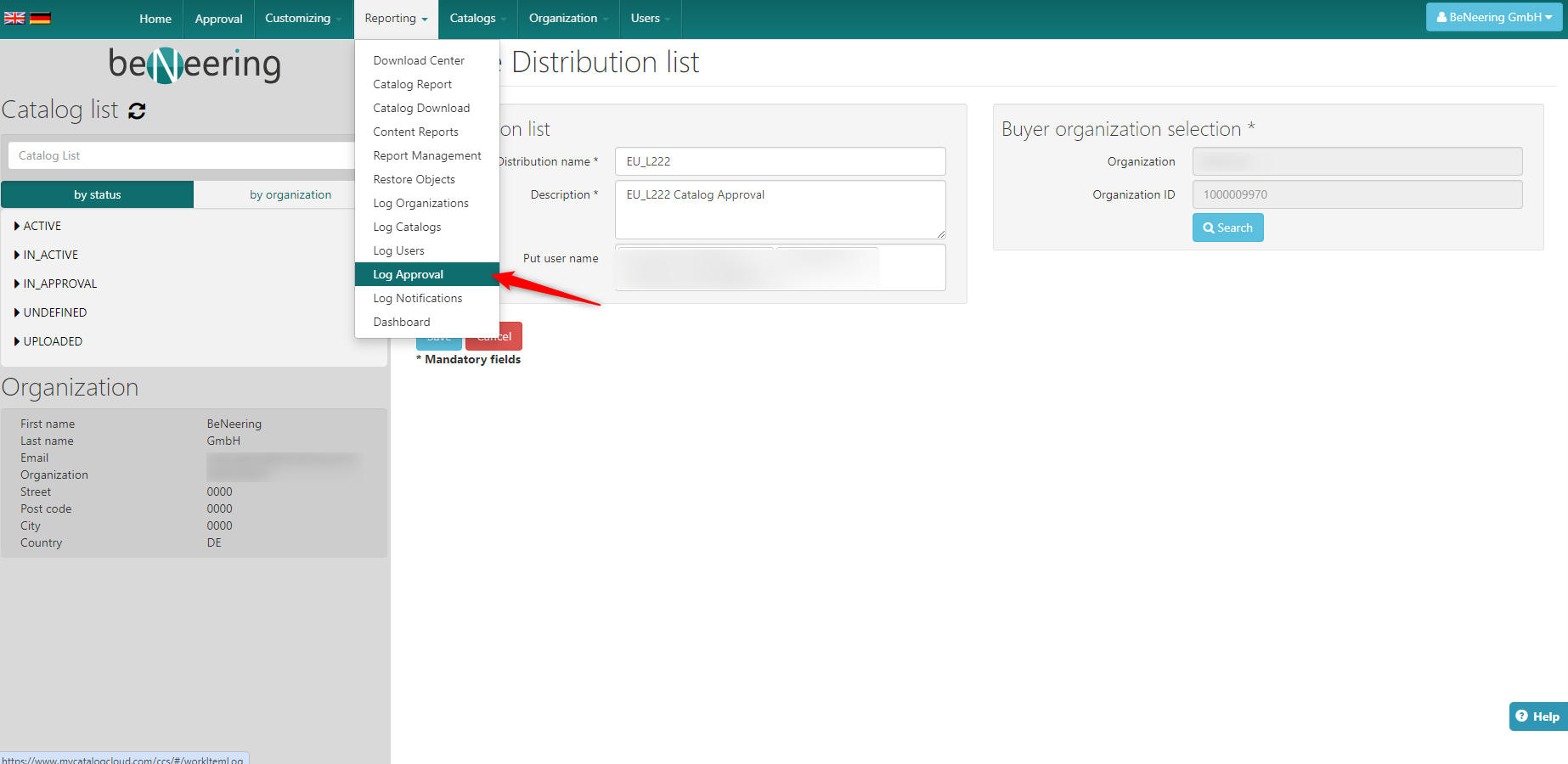Click the beNeering logo

[195, 65]
